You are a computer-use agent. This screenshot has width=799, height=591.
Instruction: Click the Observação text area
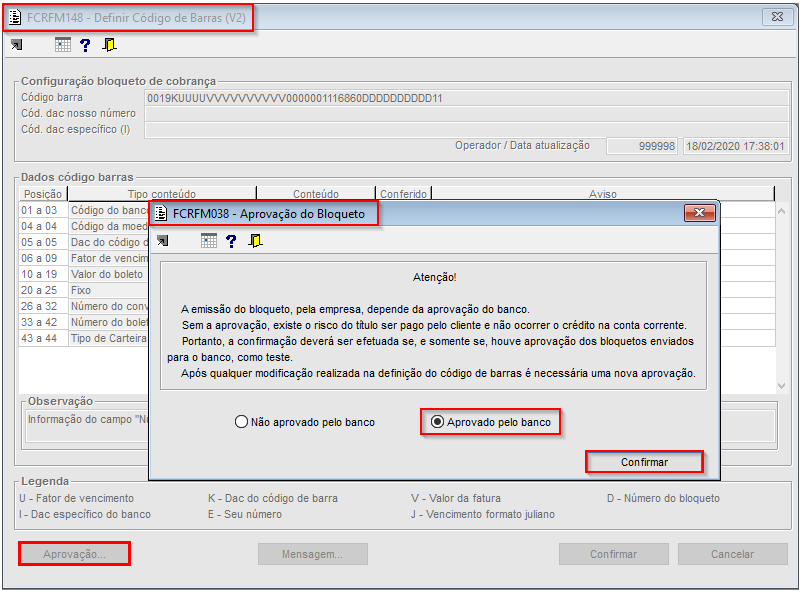[x=87, y=426]
